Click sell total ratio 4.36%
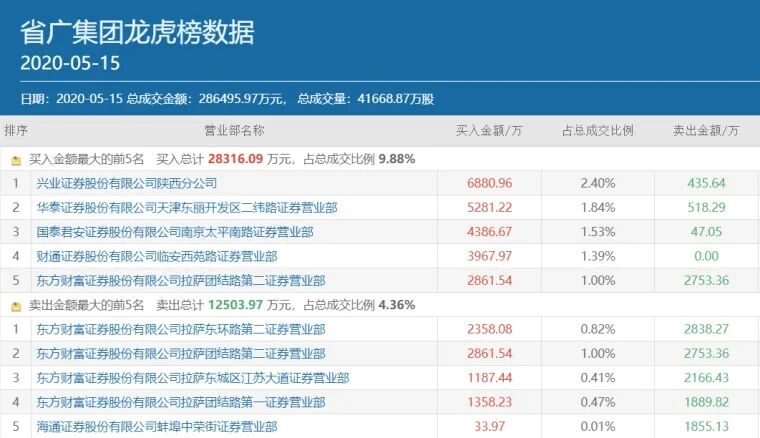This screenshot has height=438, width=760. click(396, 305)
